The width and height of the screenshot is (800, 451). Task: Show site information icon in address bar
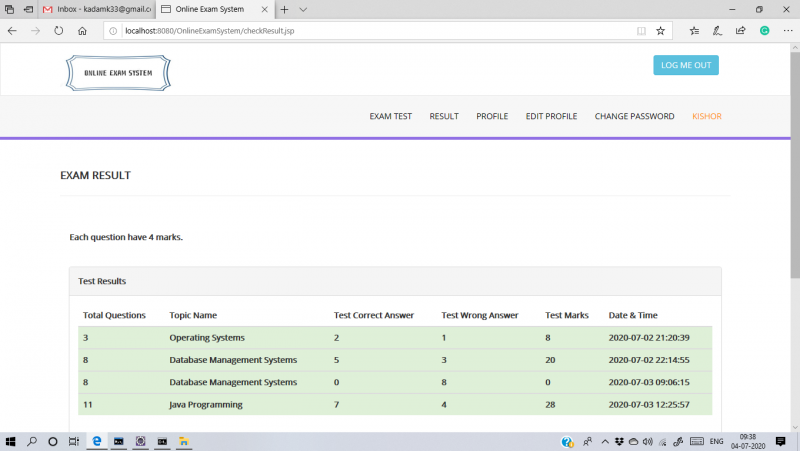pos(113,31)
